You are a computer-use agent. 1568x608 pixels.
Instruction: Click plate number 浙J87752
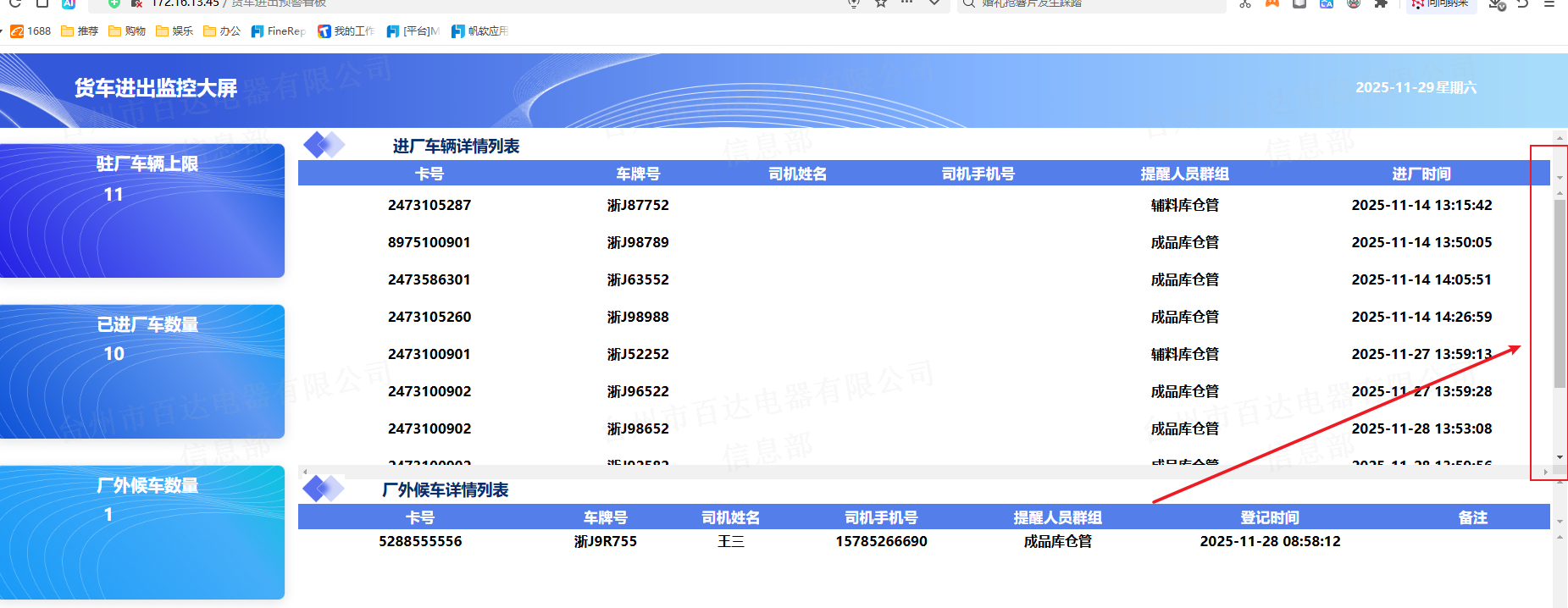point(638,205)
